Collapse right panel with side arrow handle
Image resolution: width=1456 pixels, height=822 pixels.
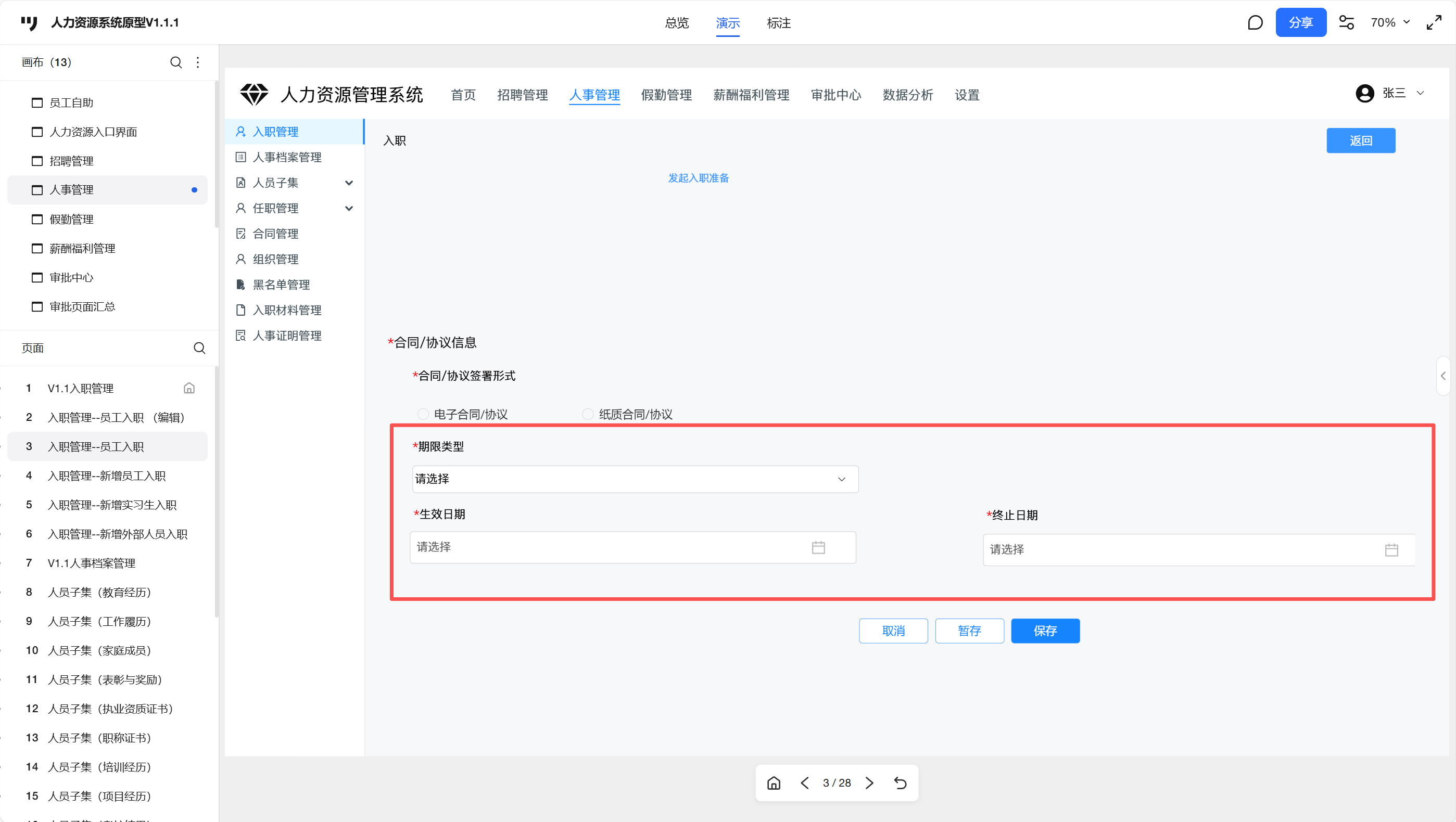tap(1443, 376)
